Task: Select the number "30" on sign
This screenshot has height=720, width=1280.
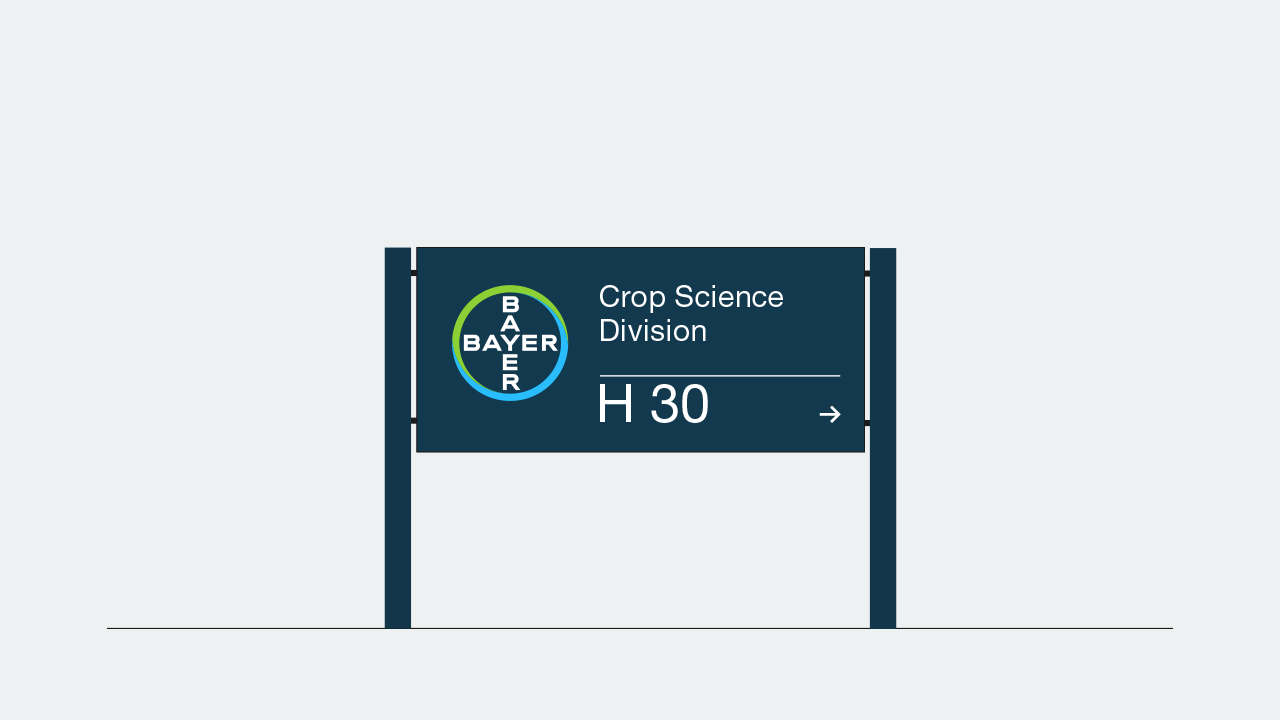Action: [x=680, y=405]
